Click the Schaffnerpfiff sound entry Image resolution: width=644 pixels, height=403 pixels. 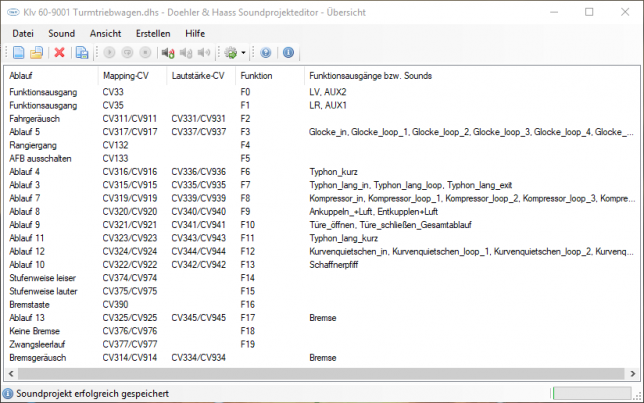[334, 265]
